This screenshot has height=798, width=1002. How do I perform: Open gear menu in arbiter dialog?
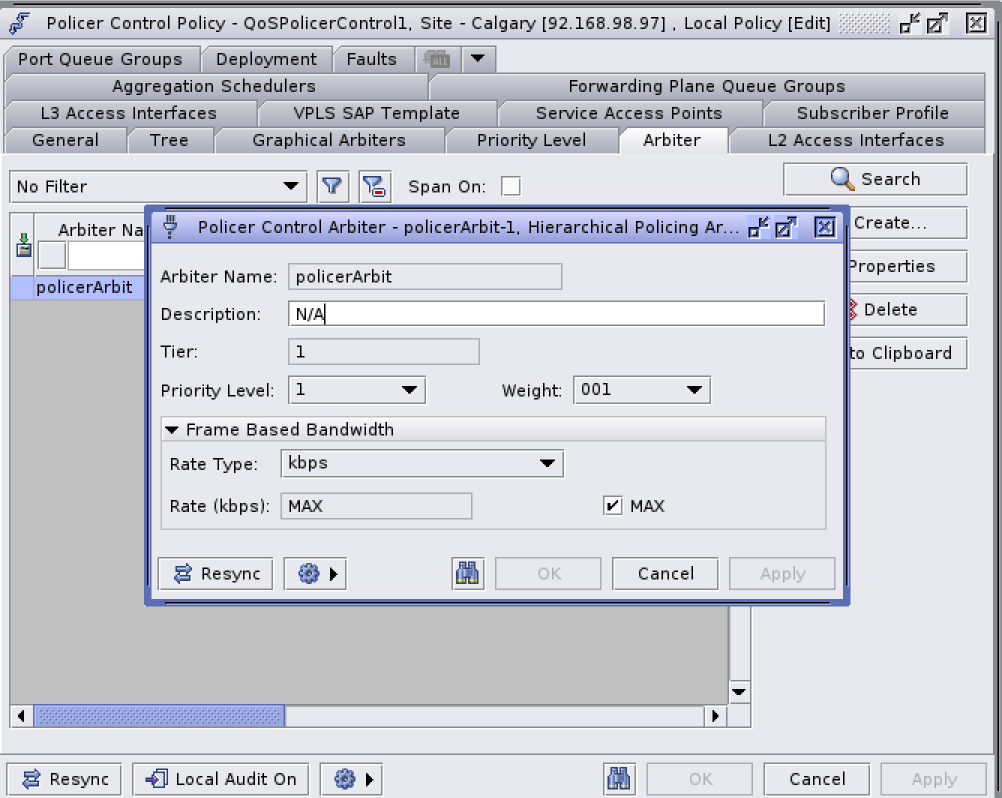[315, 574]
